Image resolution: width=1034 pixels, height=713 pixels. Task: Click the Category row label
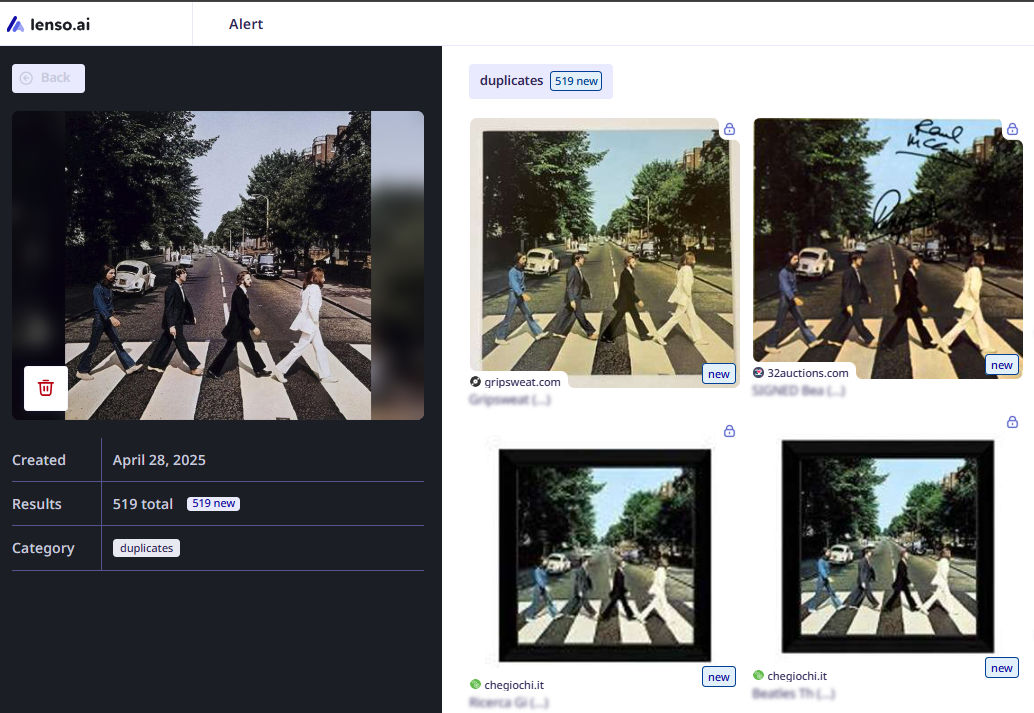[x=44, y=548]
